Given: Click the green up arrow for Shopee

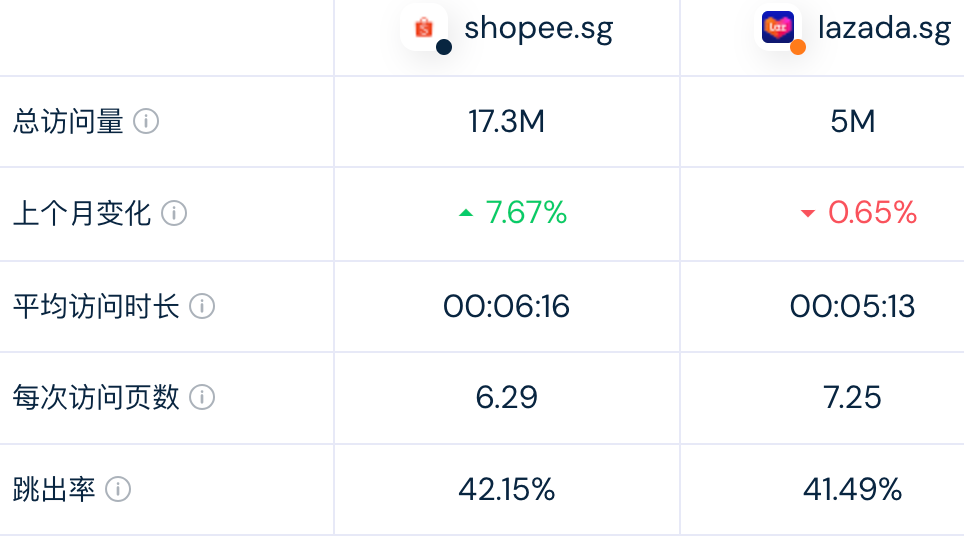Looking at the screenshot, I should click(466, 213).
